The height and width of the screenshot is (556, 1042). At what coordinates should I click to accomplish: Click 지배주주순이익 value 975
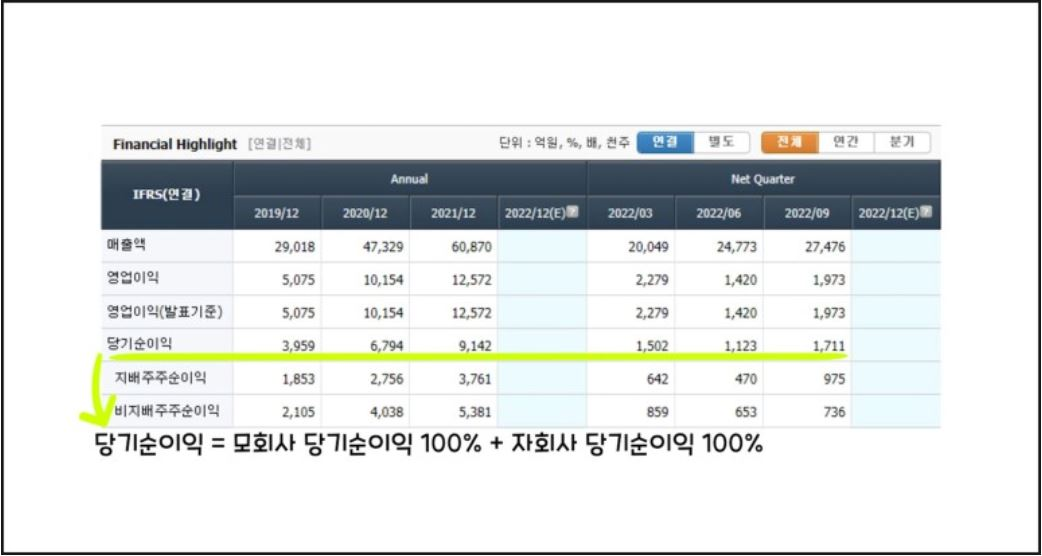tap(834, 379)
